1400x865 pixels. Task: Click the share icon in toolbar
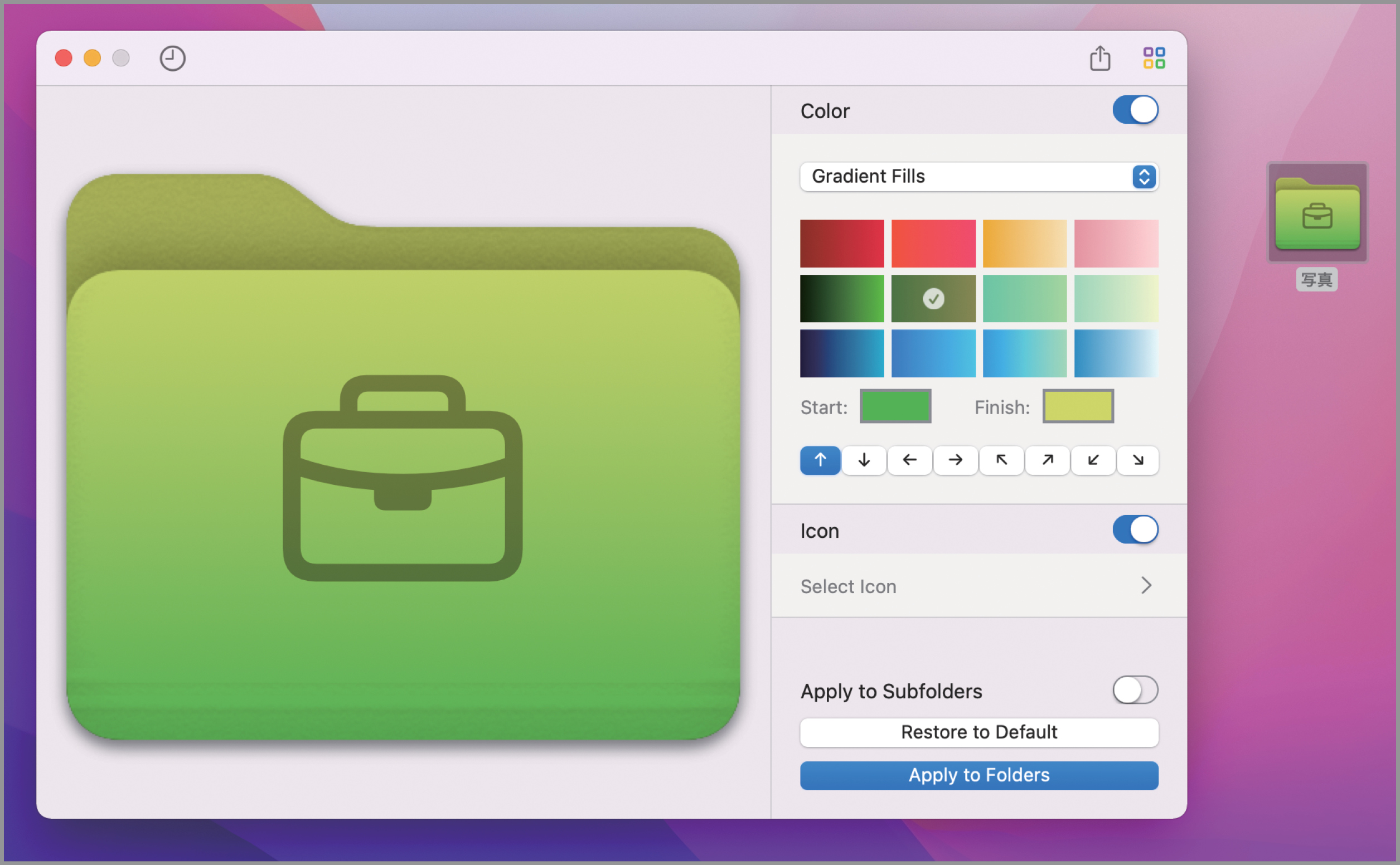(x=1099, y=59)
